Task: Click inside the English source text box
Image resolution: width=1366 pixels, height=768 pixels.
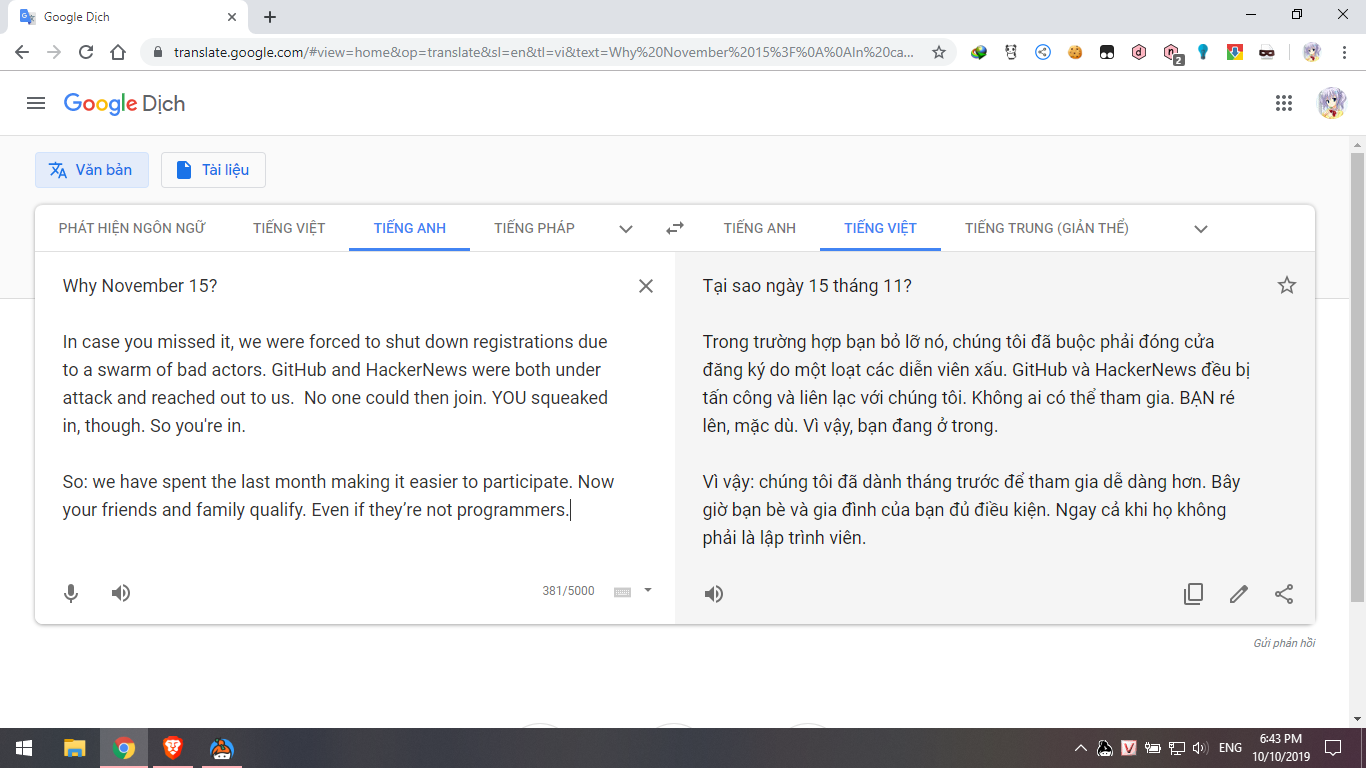Action: tap(339, 398)
